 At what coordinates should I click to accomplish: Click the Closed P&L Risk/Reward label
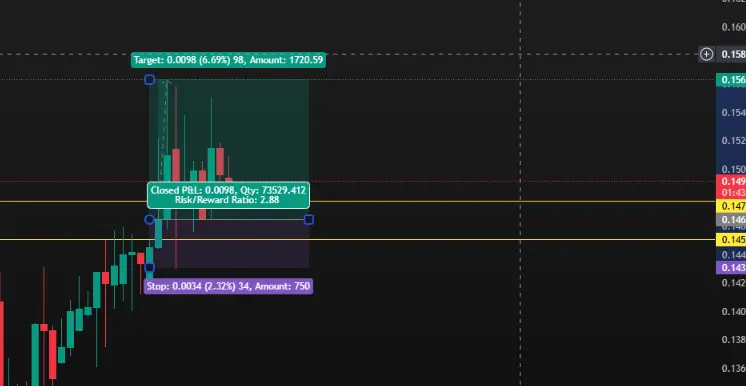(x=228, y=195)
